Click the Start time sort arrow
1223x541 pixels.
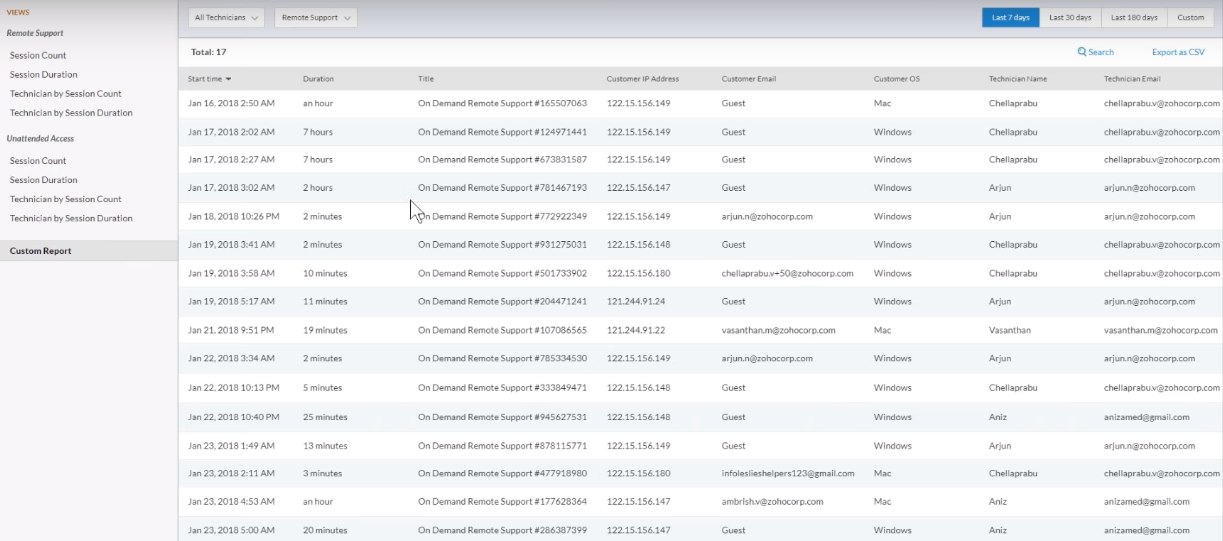coord(228,79)
